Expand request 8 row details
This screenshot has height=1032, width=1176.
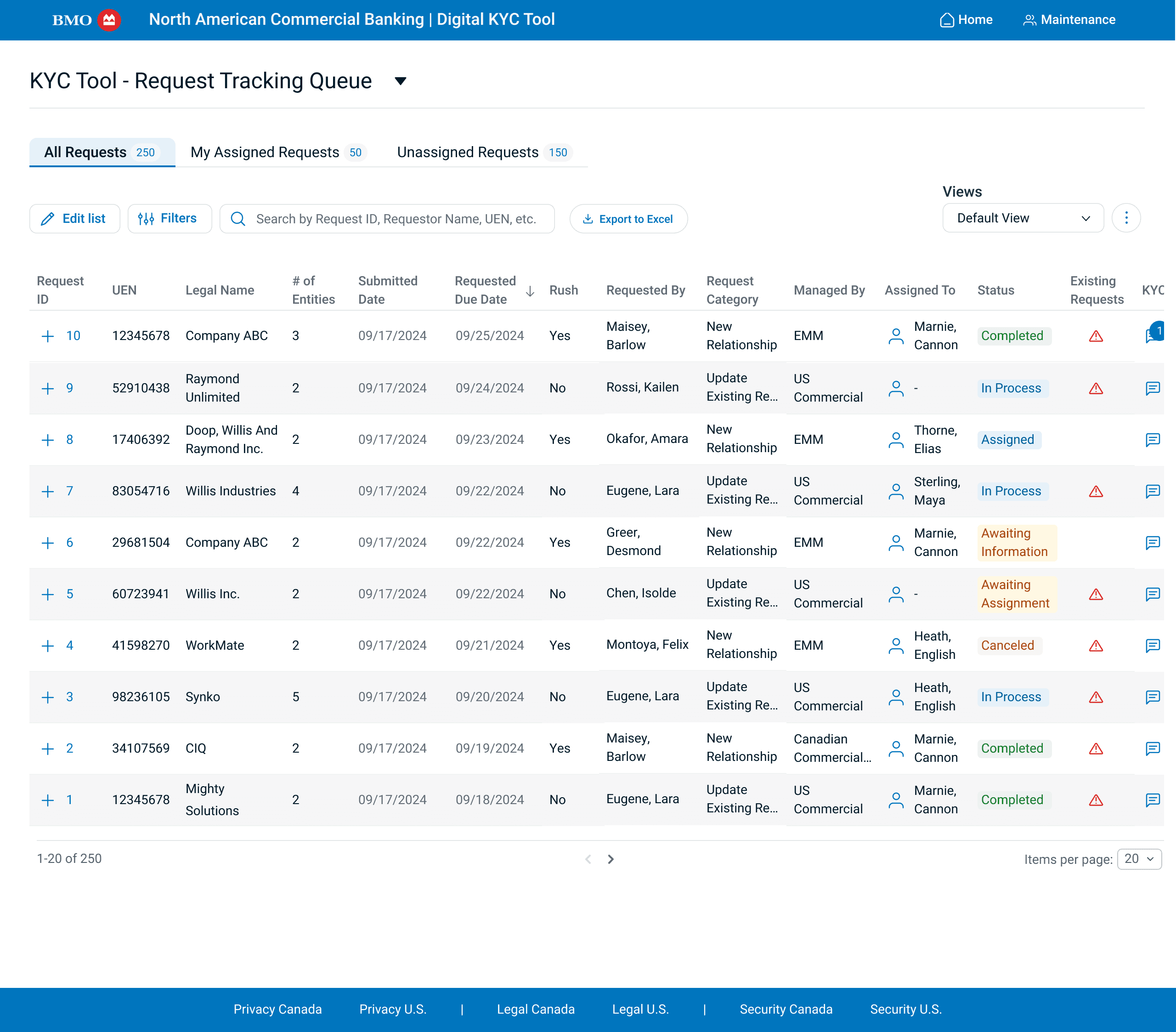coord(48,440)
